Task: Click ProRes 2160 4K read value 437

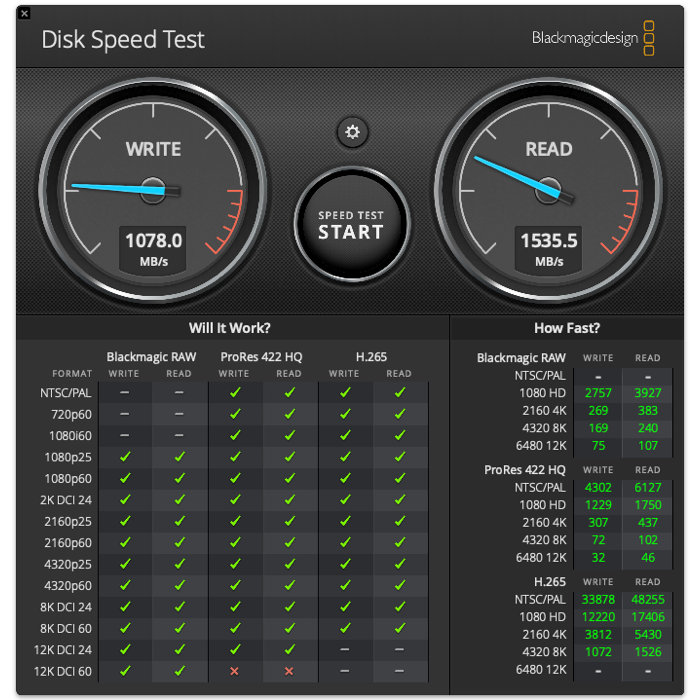Action: pyautogui.click(x=648, y=522)
